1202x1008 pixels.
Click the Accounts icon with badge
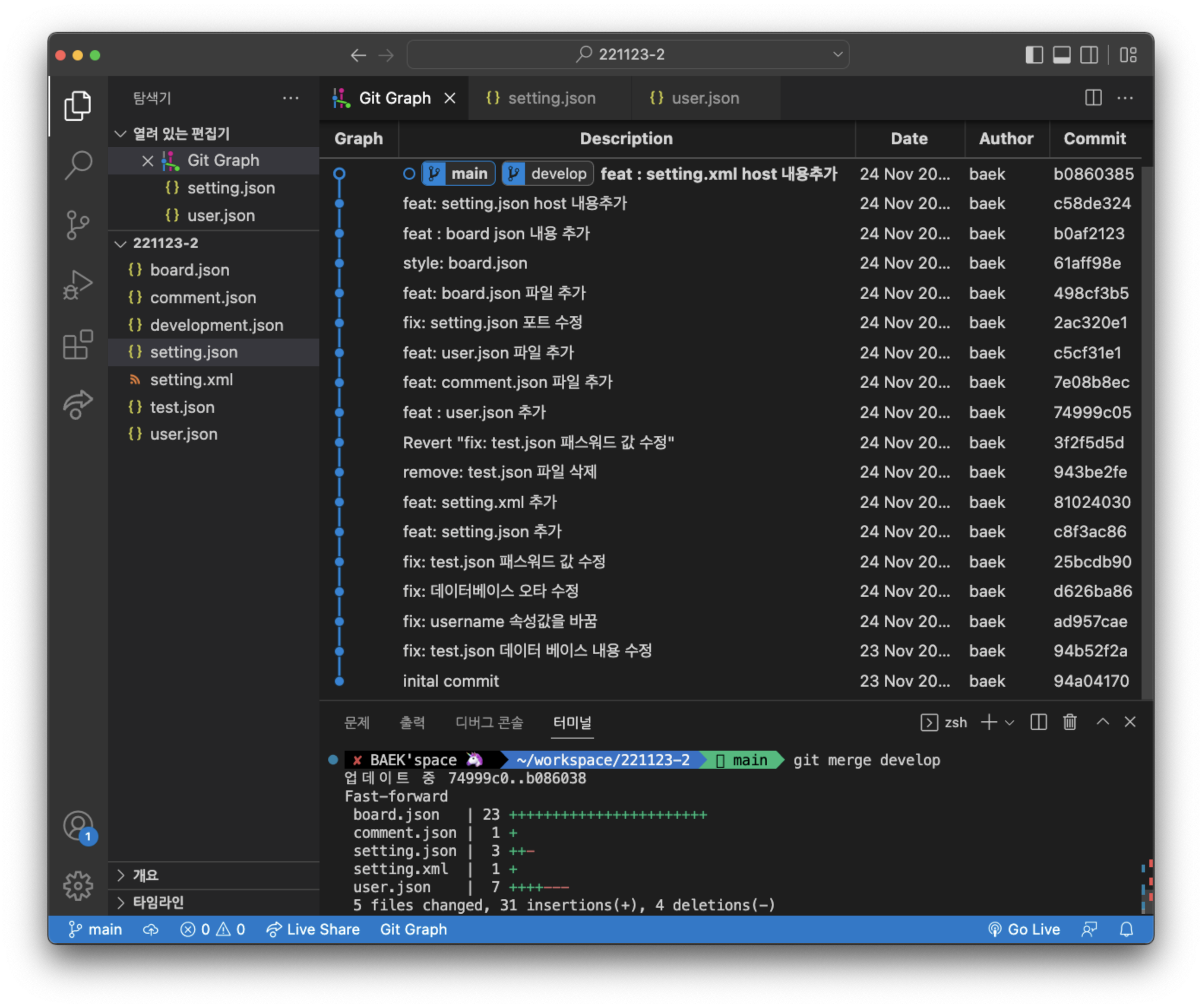[x=78, y=826]
